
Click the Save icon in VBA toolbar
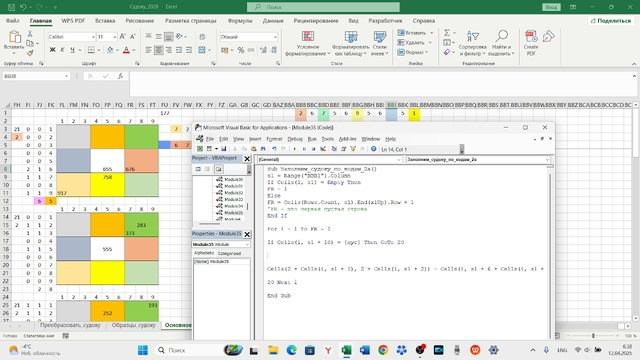(x=224, y=149)
